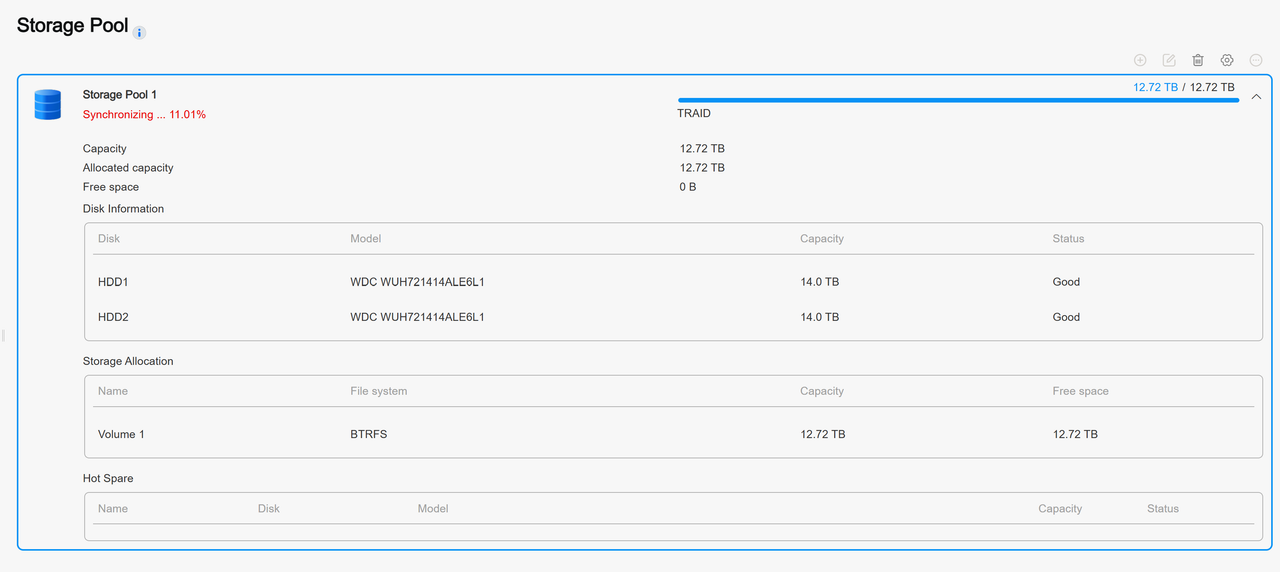Click the edit pencil icon in toolbar

[x=1169, y=60]
